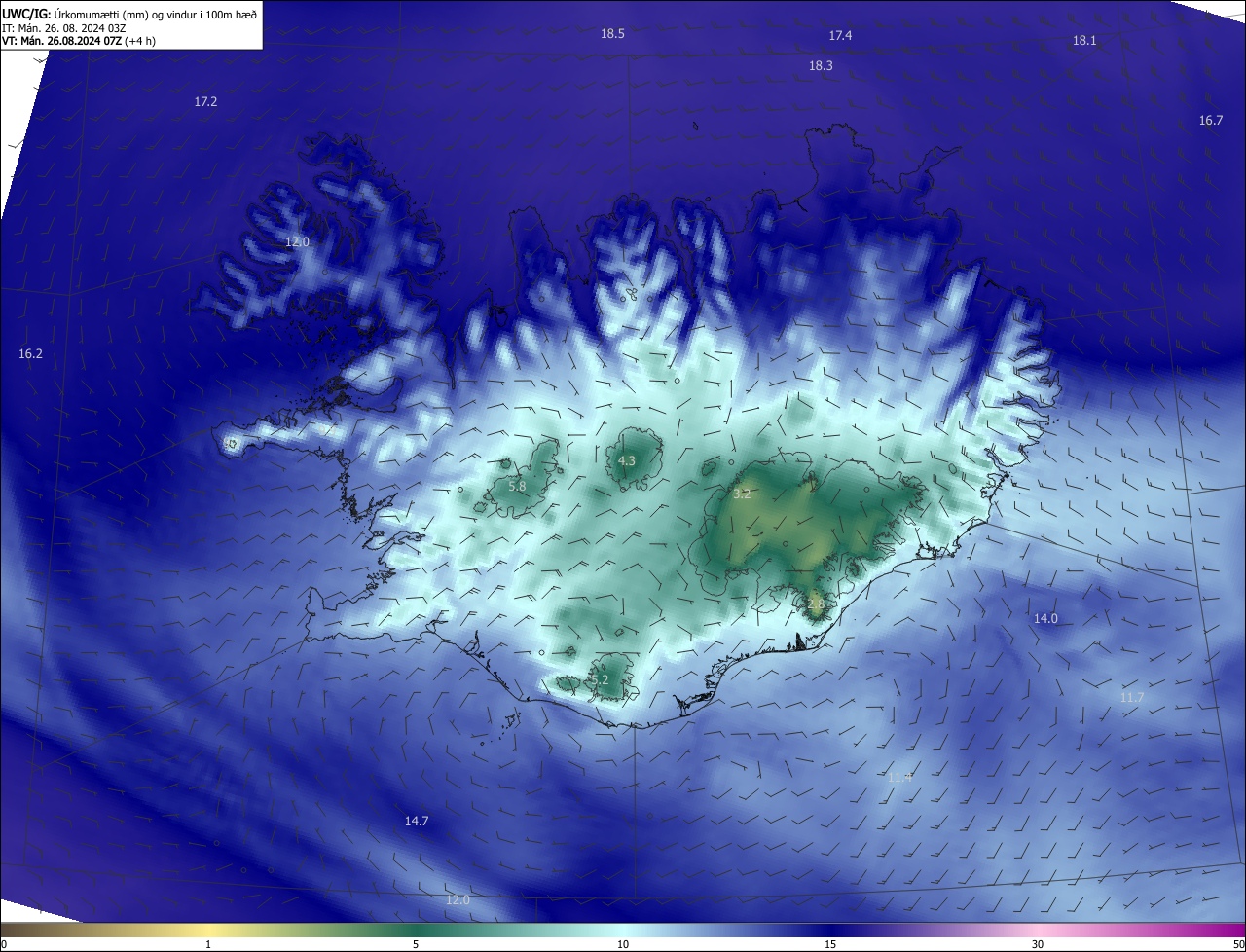
Task: Click the 11.4 value south of Iceland
Action: click(899, 778)
